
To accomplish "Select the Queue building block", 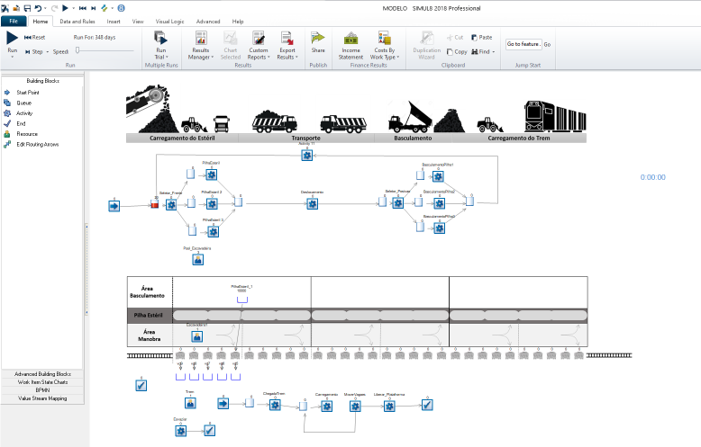I will 24,102.
